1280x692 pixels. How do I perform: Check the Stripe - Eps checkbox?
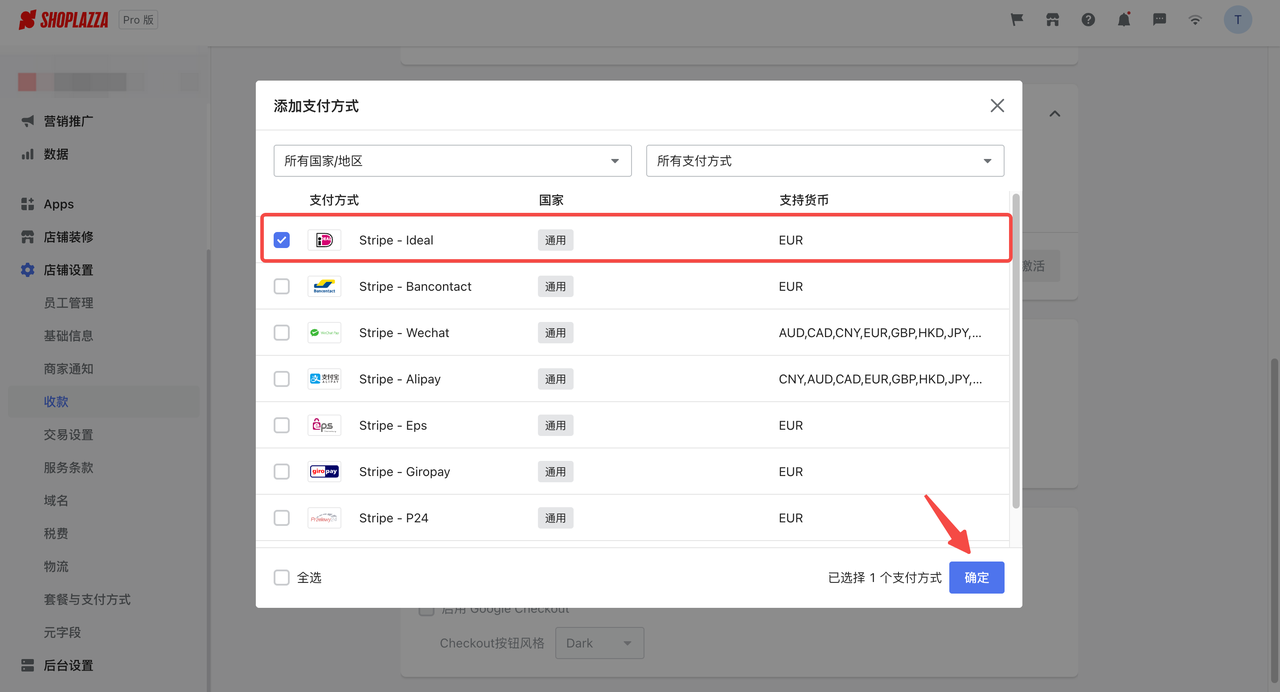coord(282,425)
